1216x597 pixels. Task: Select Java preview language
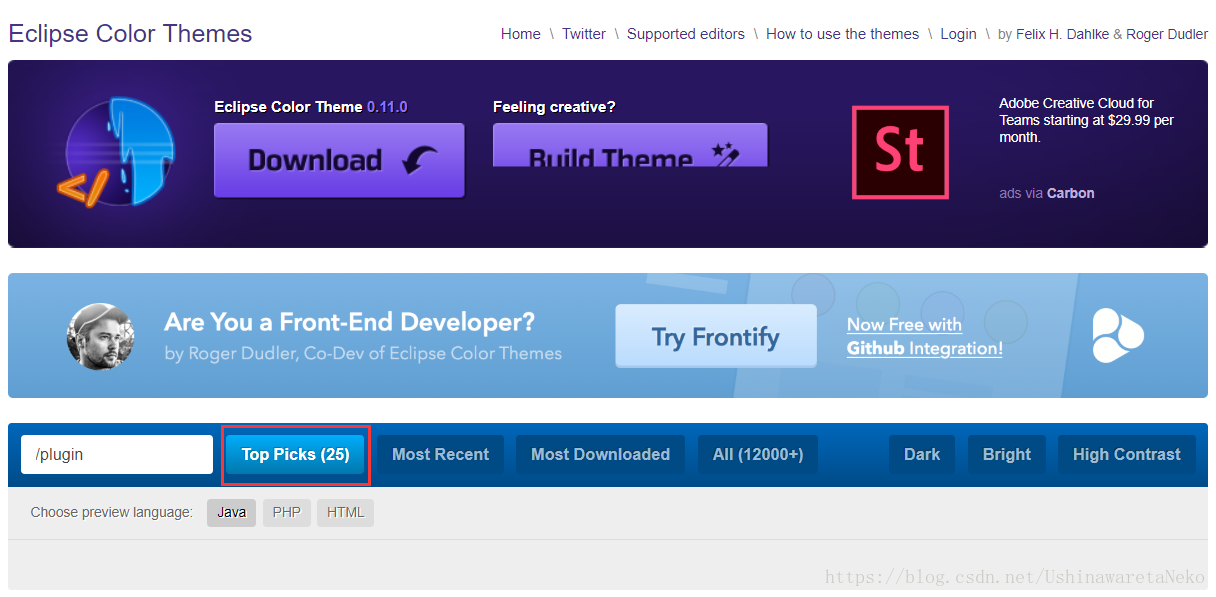231,512
